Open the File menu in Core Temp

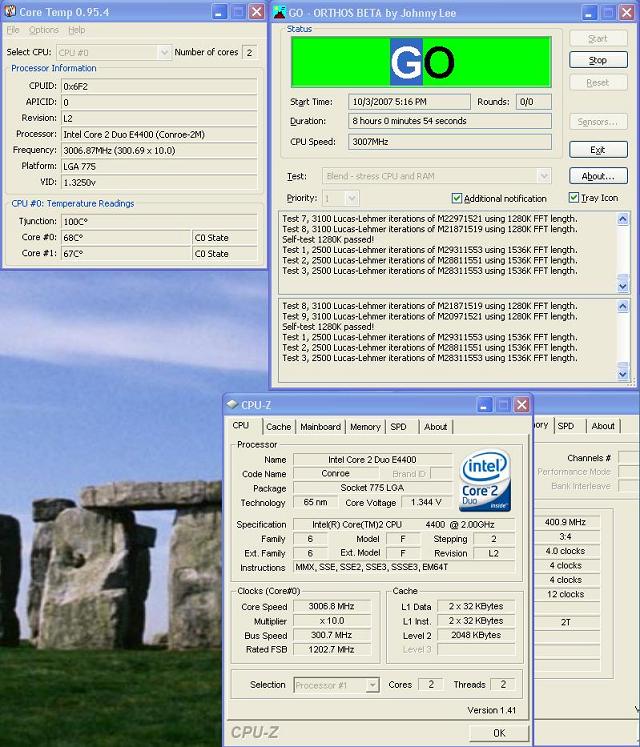point(13,30)
